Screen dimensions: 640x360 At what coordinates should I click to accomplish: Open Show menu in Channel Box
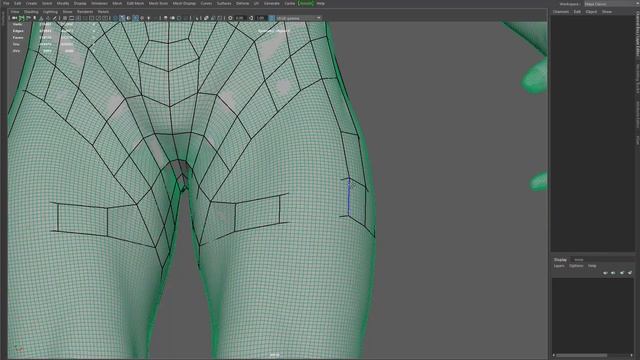[x=607, y=12]
